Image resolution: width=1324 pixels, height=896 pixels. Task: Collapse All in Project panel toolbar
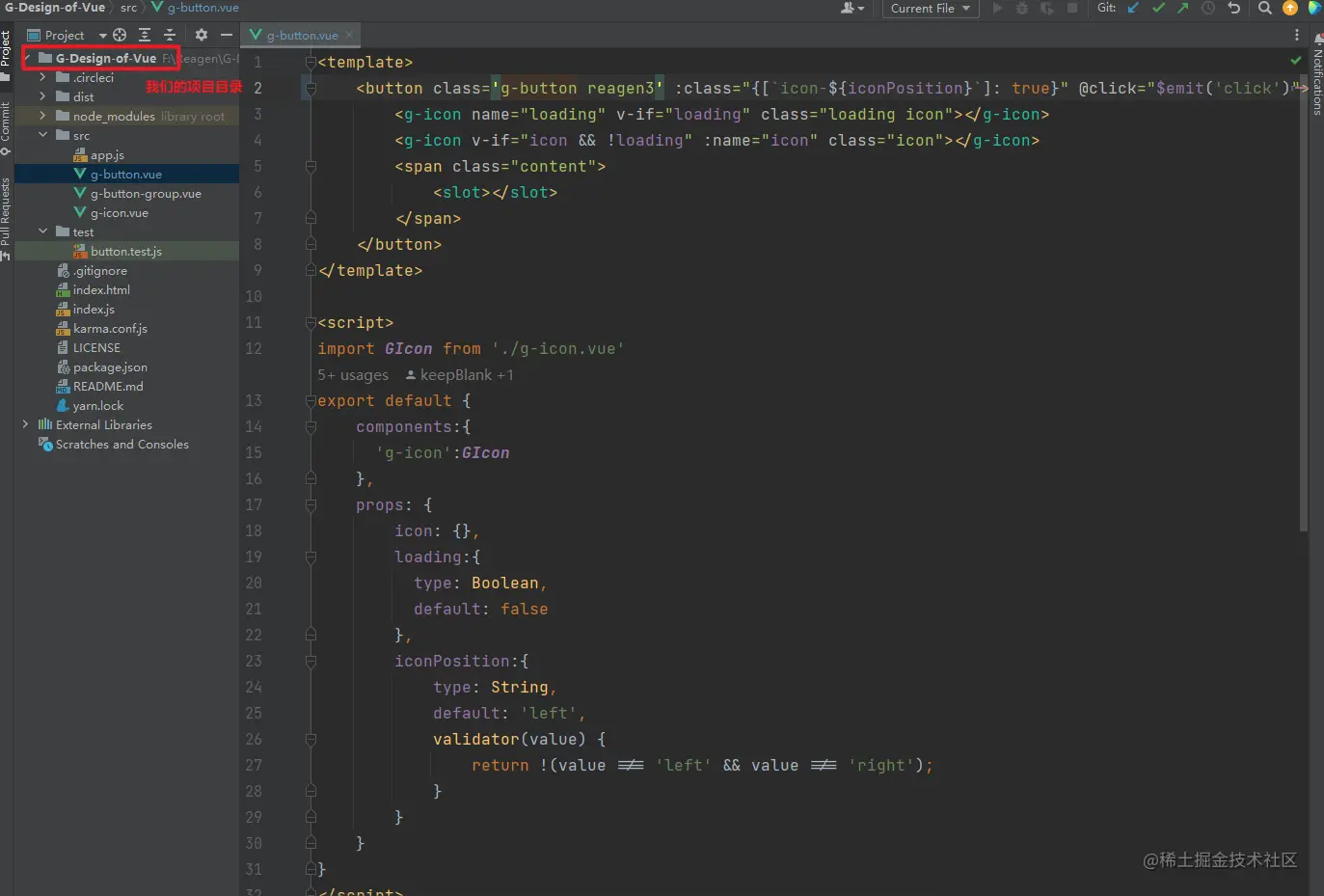(x=170, y=35)
